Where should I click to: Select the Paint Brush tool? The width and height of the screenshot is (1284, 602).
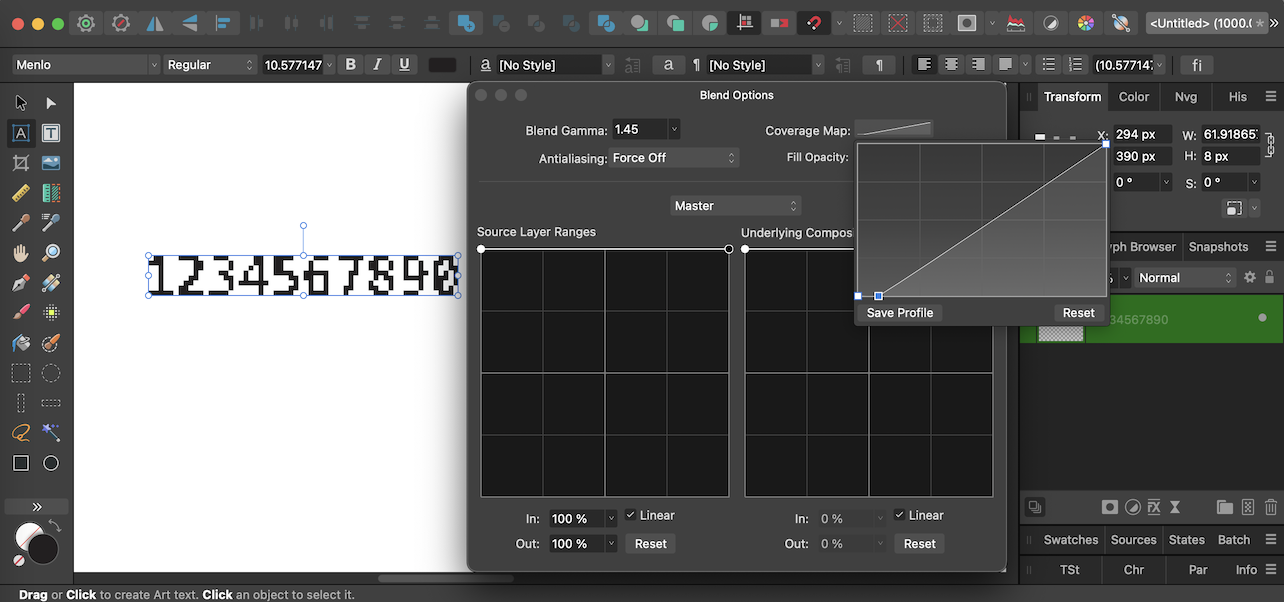21,311
